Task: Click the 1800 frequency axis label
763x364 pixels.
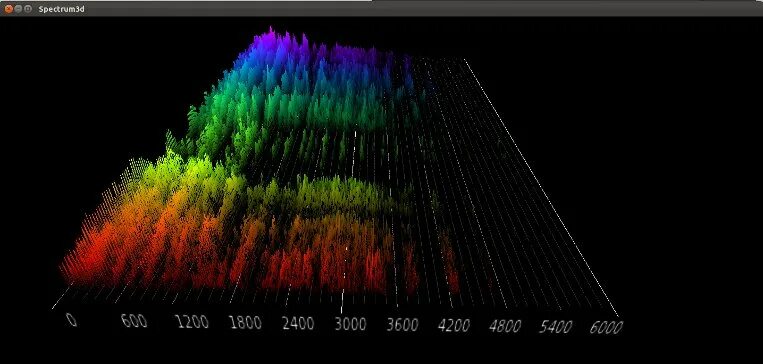Action: [x=246, y=323]
